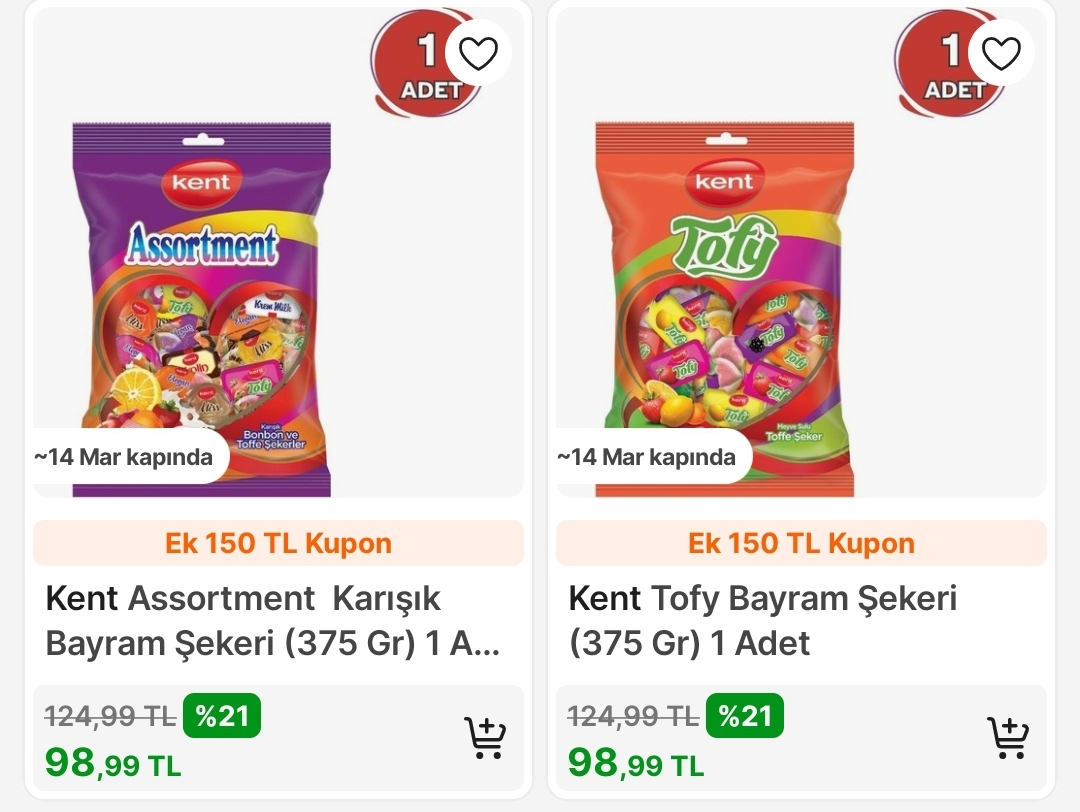Image resolution: width=1080 pixels, height=812 pixels.
Task: Favorite the Kent Assortment product with heart icon
Action: (x=478, y=53)
